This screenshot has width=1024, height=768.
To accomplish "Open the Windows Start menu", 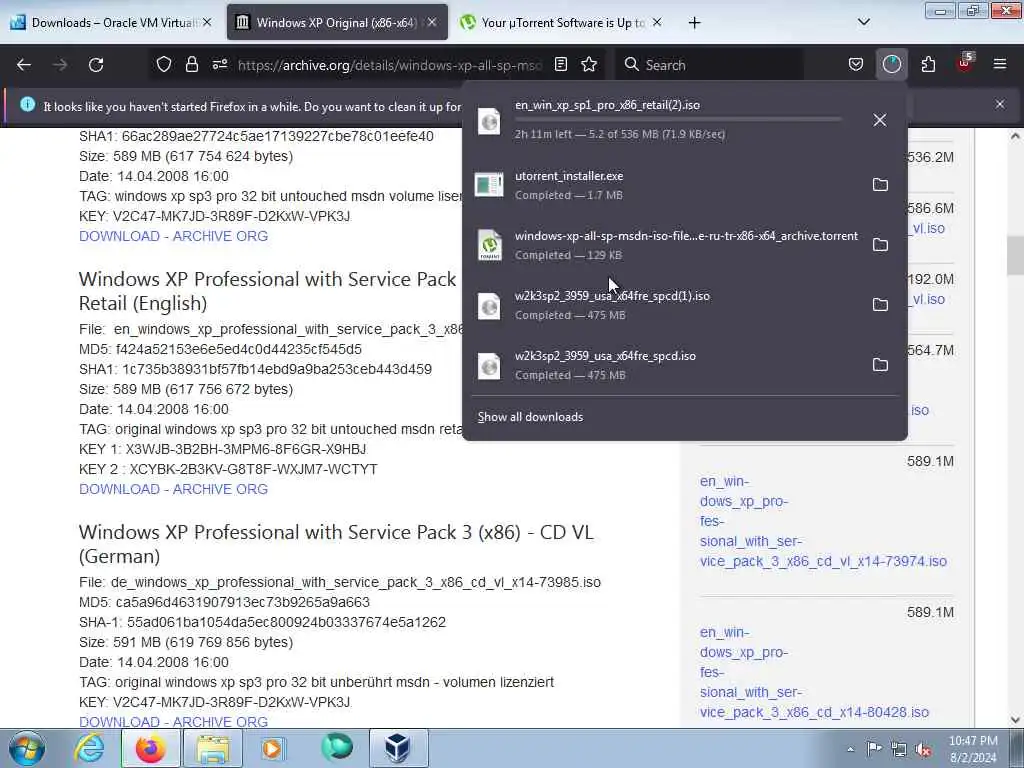I will pos(26,748).
